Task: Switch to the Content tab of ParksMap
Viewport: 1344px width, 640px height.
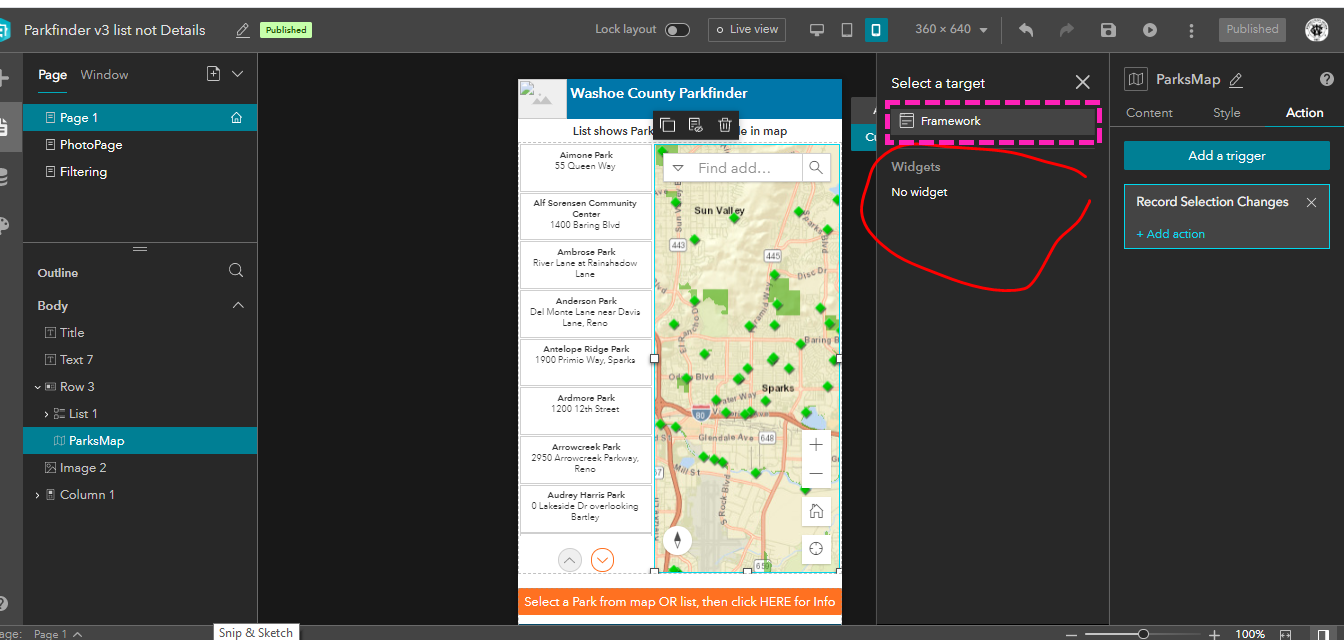Action: [1148, 112]
